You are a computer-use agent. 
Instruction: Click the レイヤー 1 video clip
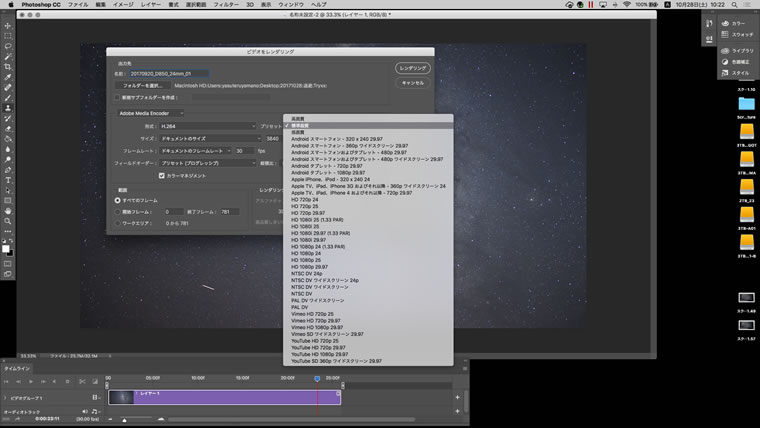[x=224, y=397]
